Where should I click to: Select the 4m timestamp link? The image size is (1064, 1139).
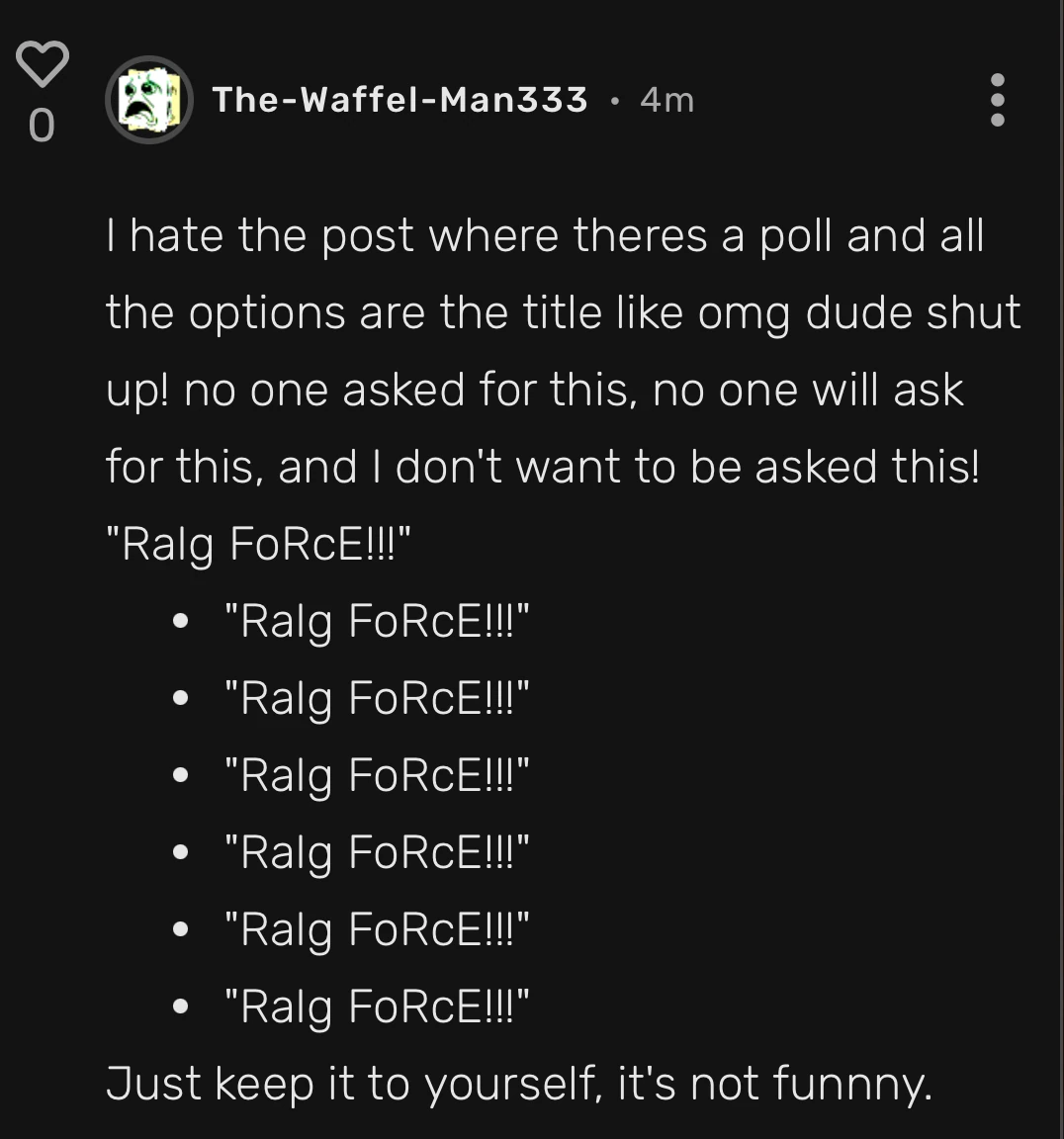[666, 99]
